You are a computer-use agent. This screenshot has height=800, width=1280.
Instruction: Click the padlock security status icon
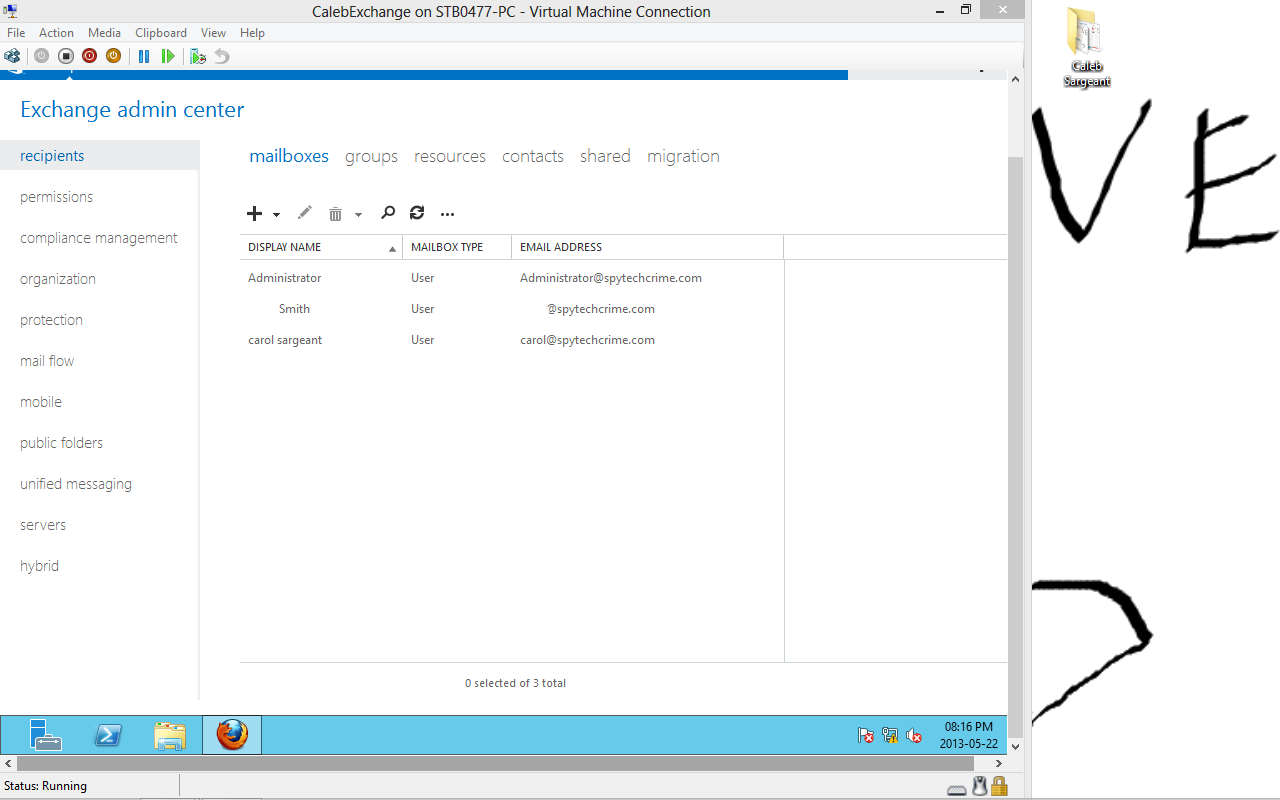tap(999, 787)
